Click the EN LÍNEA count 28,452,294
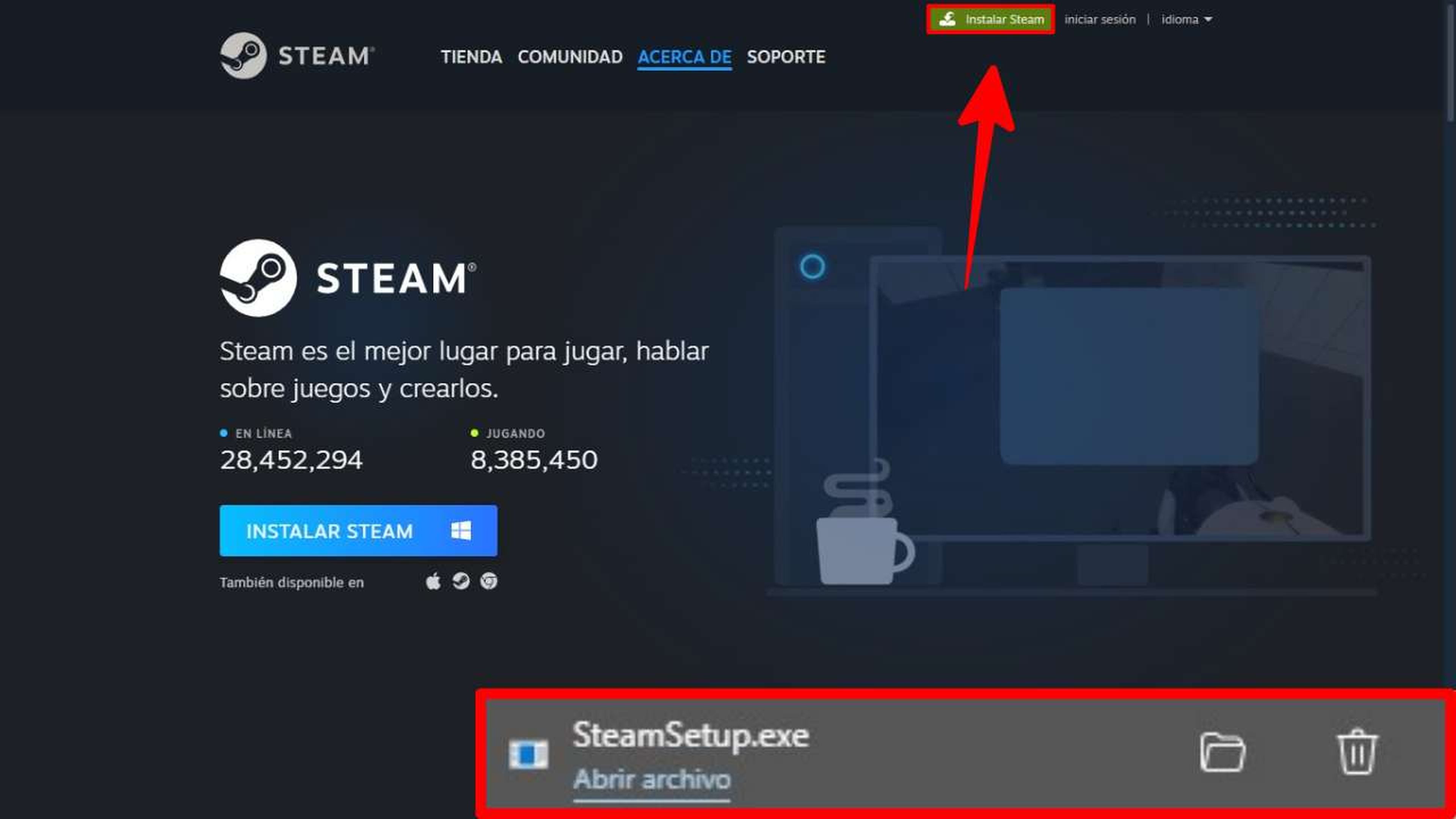Screen dimensions: 1456x819 291,460
